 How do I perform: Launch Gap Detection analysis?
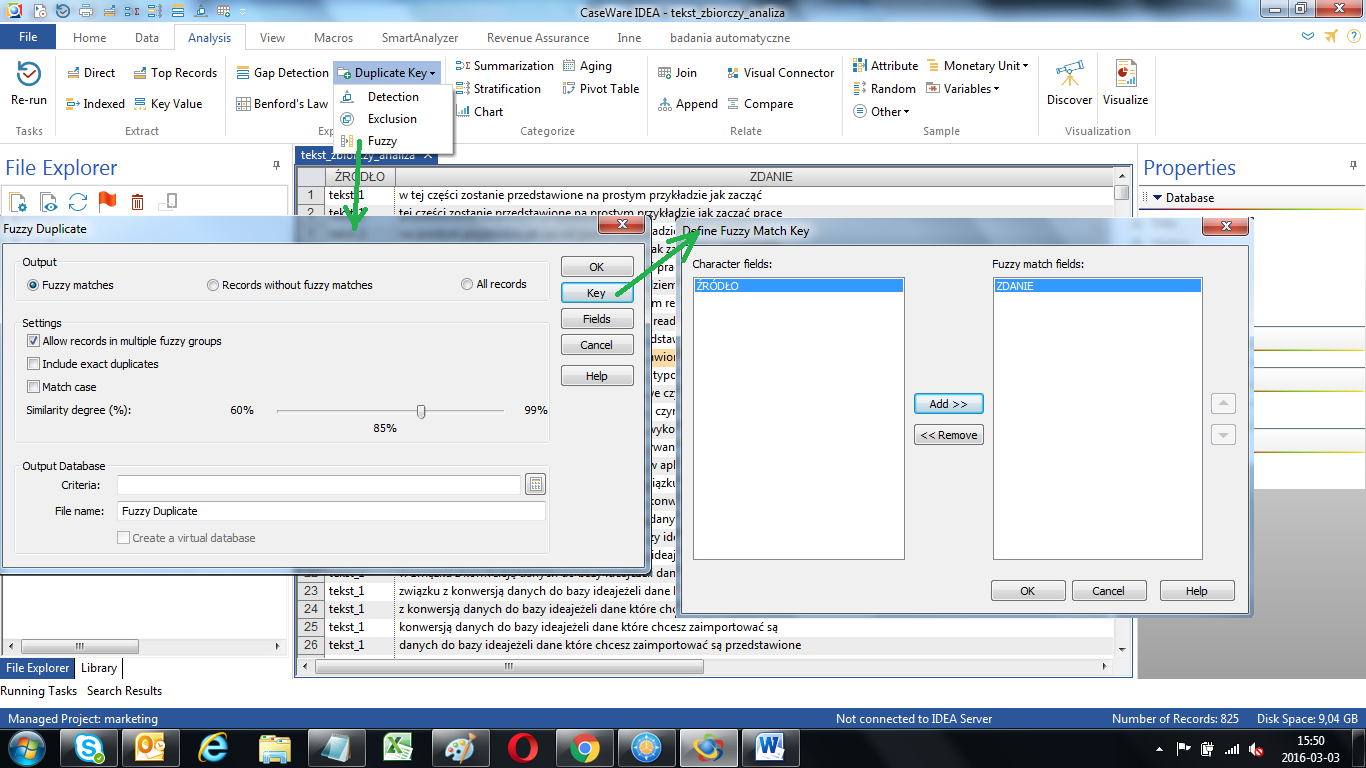[x=283, y=73]
